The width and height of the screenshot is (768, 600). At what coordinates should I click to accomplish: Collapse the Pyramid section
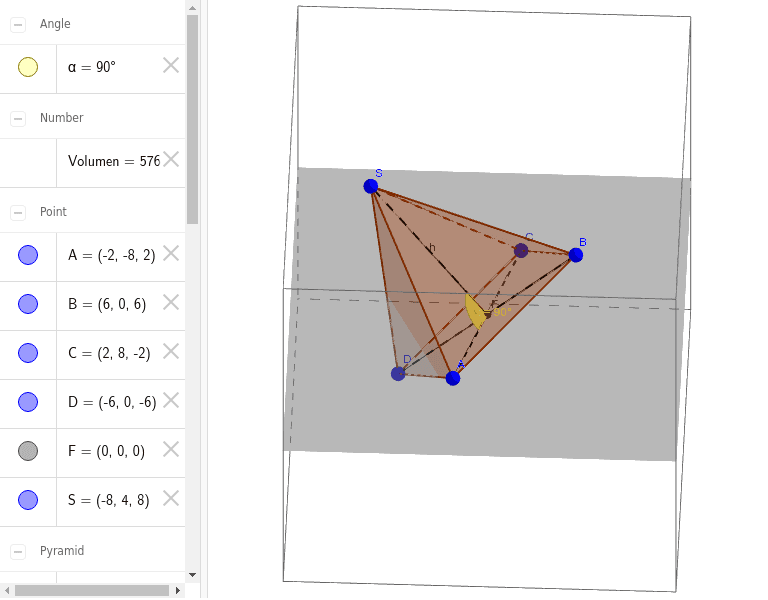point(18,552)
